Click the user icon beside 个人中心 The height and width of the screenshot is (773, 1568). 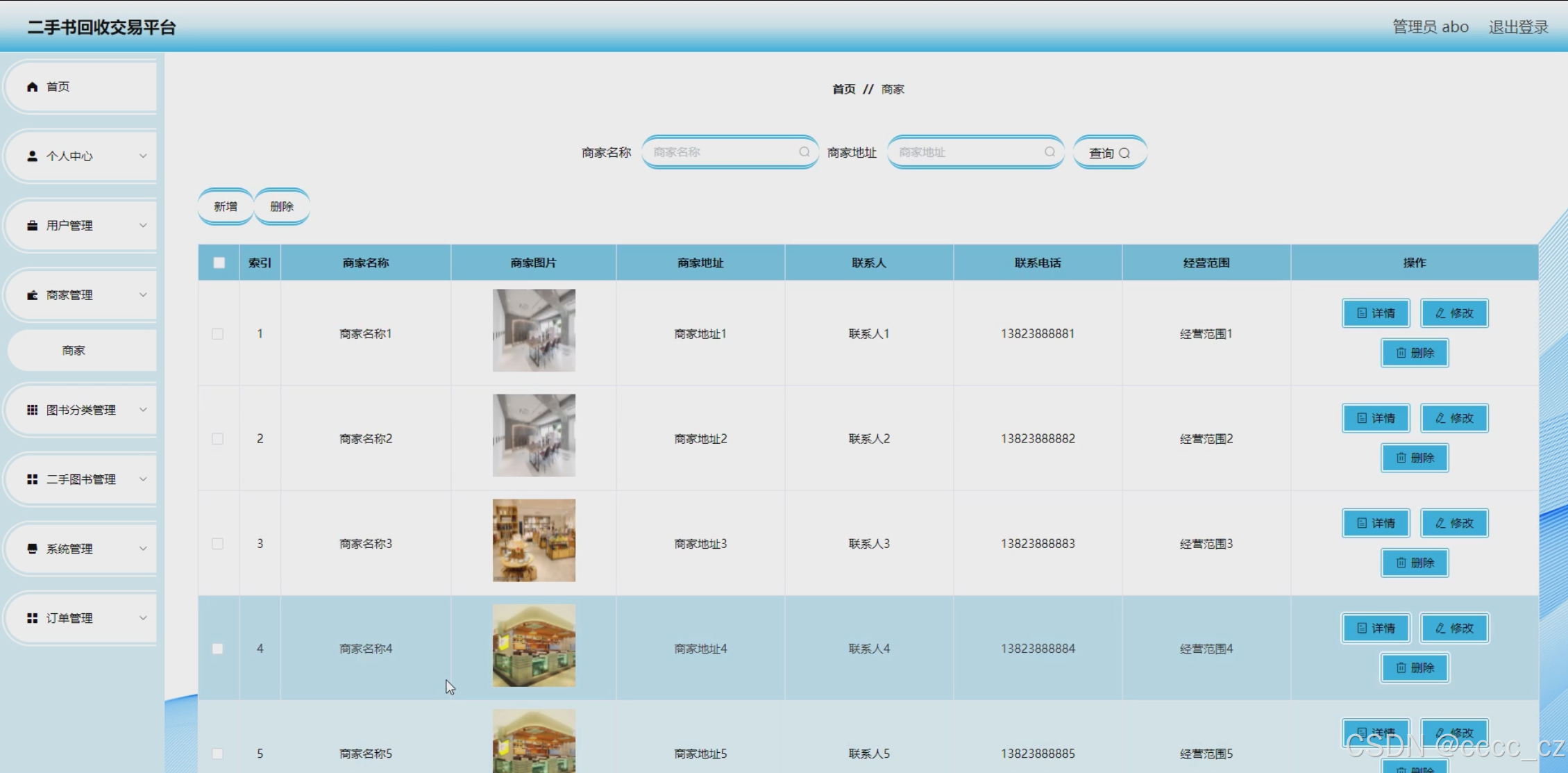[x=32, y=156]
